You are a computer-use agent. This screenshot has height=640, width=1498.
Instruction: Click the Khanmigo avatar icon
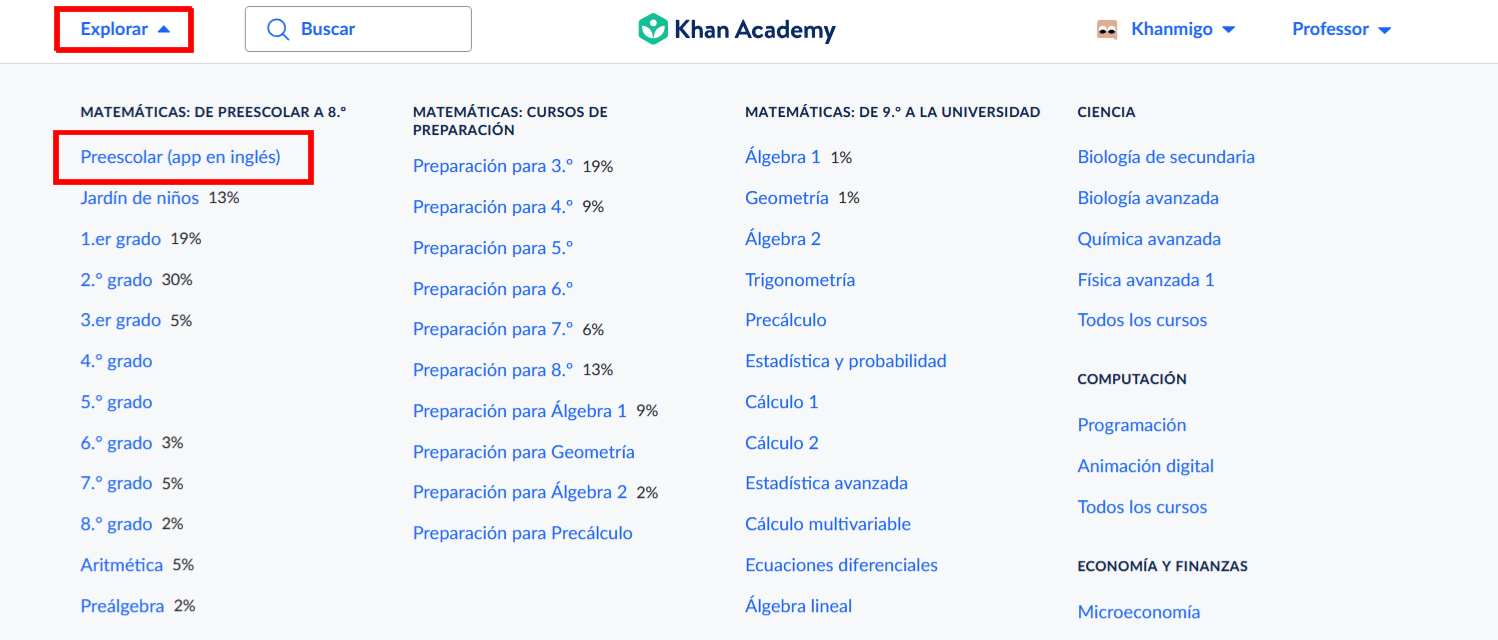click(x=1106, y=29)
